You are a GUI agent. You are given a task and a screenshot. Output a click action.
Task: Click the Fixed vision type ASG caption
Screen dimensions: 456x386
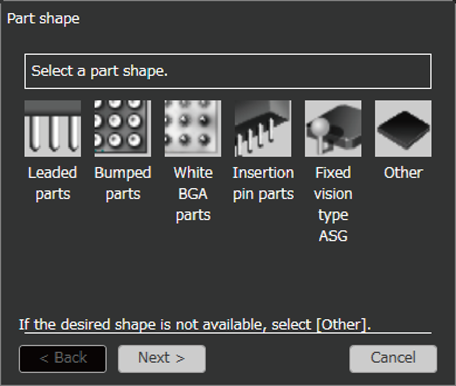pos(333,204)
